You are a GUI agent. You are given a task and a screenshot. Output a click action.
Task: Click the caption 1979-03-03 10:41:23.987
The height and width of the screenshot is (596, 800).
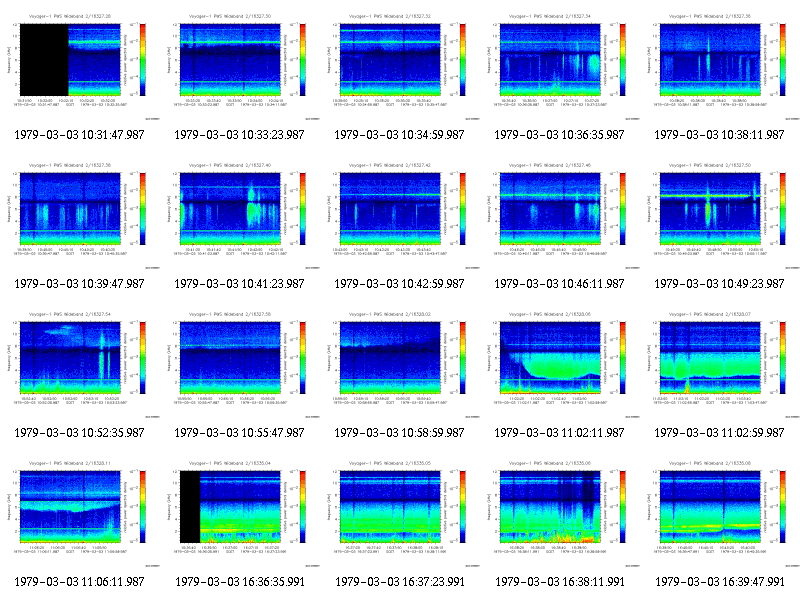239,284
